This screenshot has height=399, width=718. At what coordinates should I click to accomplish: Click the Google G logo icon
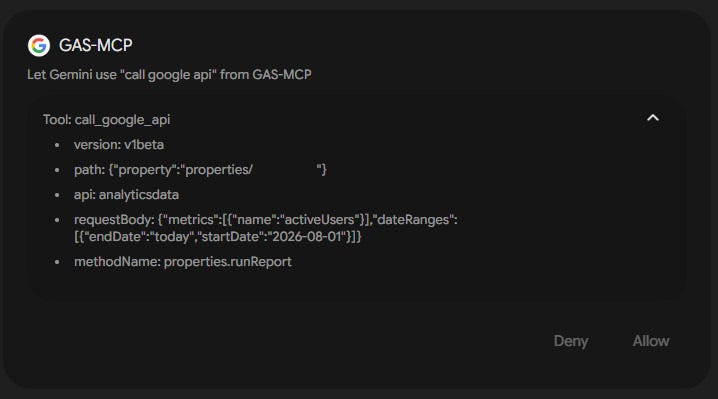39,45
